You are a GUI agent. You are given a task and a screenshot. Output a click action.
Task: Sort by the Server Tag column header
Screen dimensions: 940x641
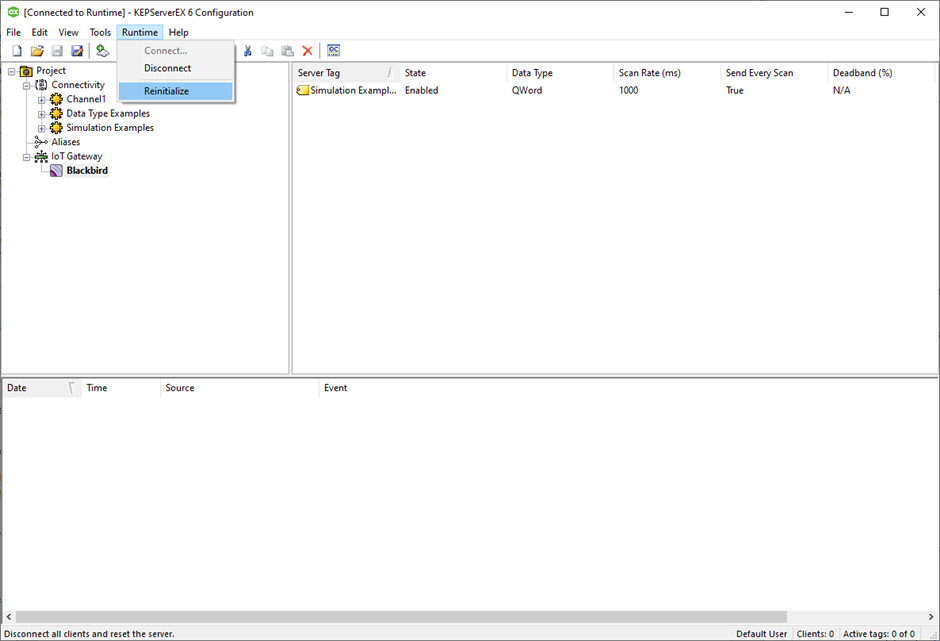coord(346,73)
